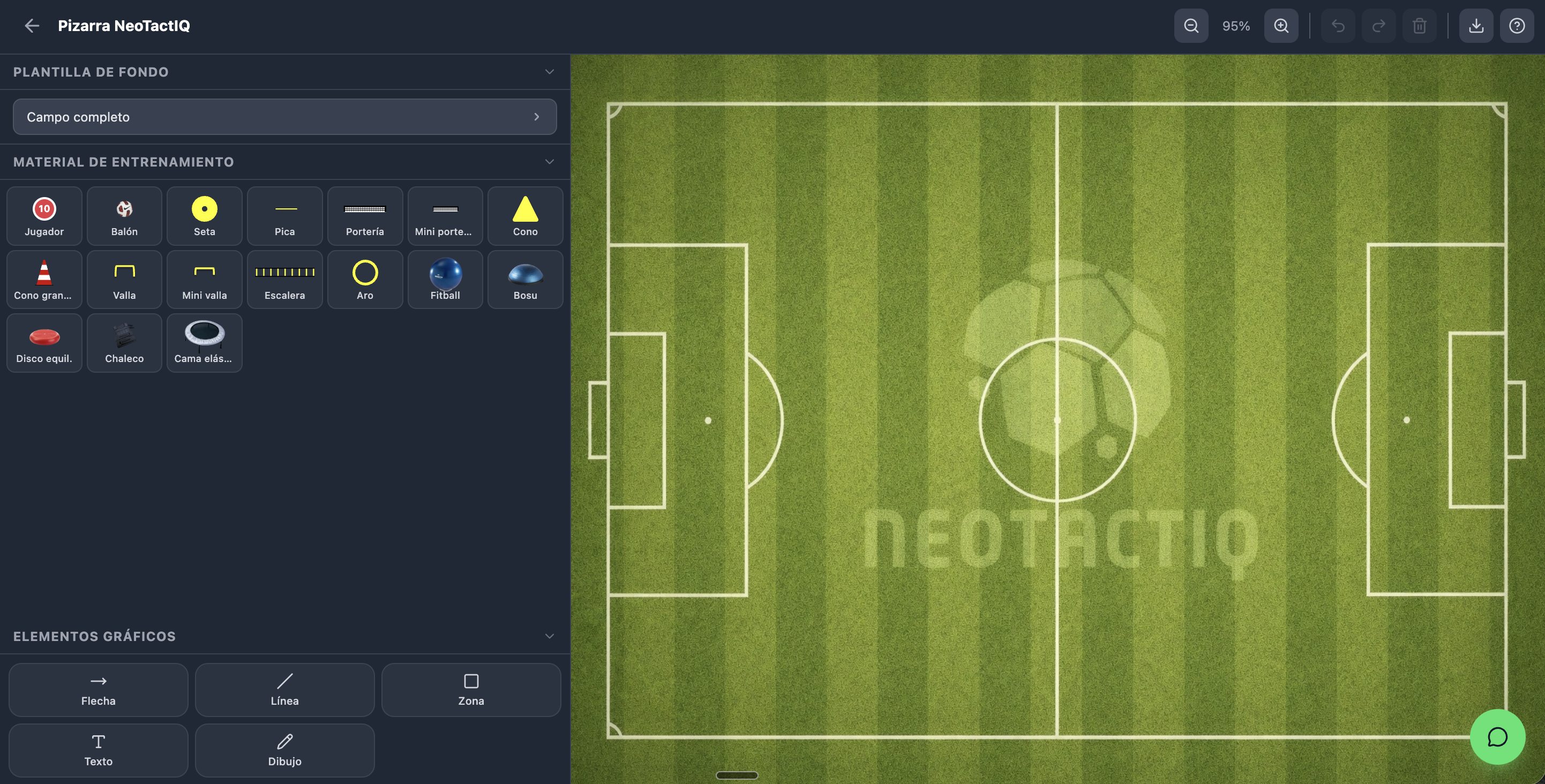Open help with the question mark icon
1545x784 pixels.
tap(1517, 26)
